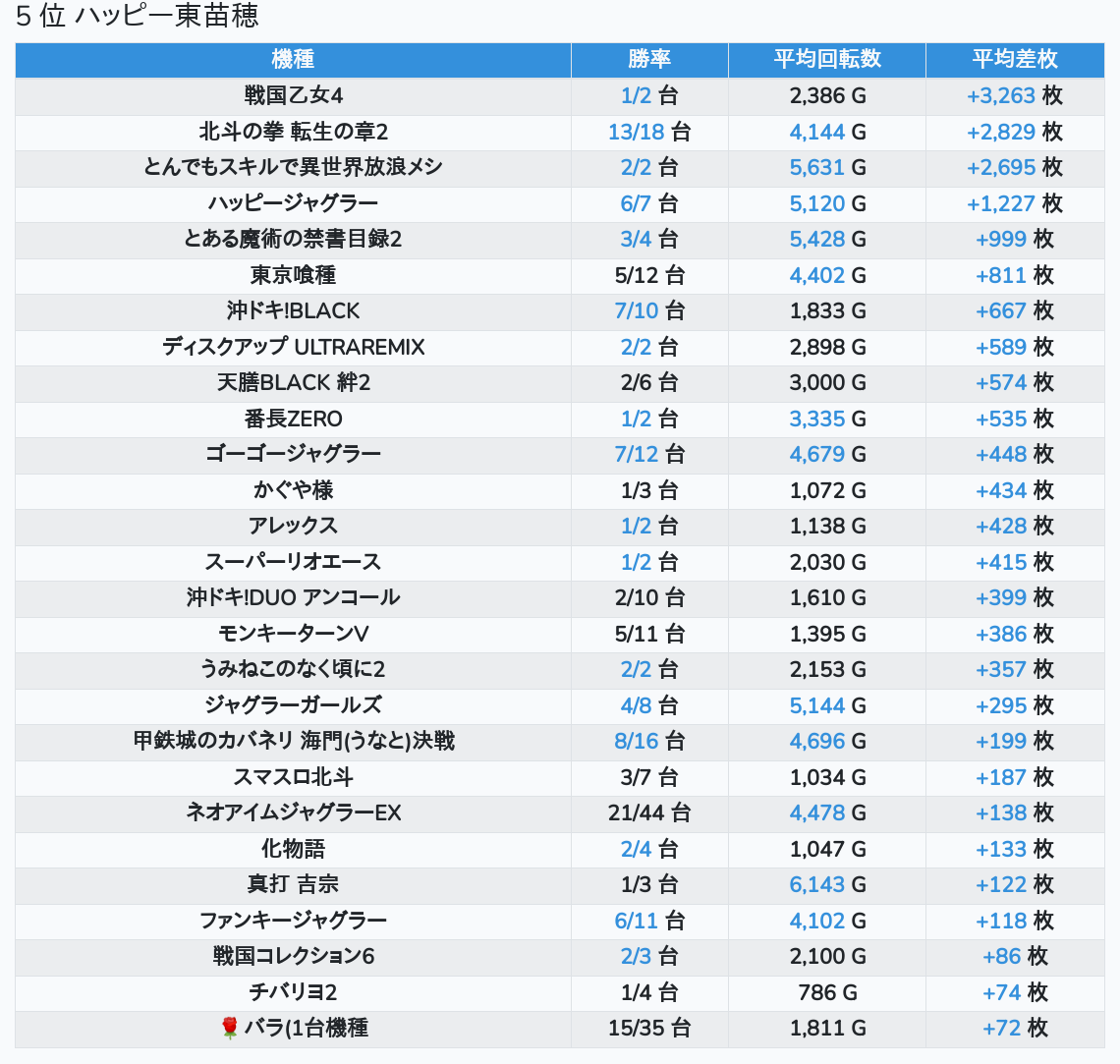This screenshot has height=1064, width=1120.
Task: Select the 6,143 G average spins value
Action: [x=827, y=885]
